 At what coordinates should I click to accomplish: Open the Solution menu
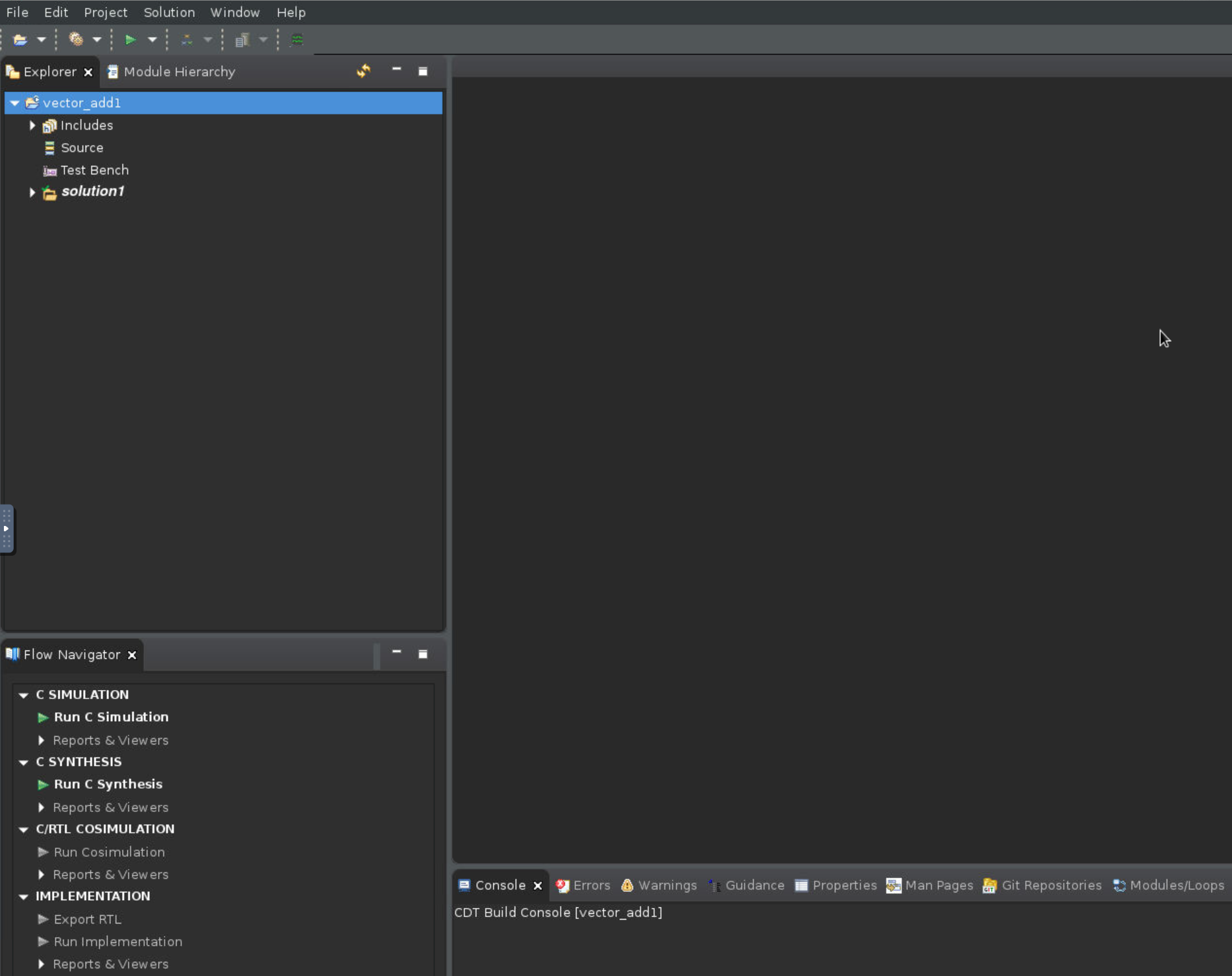(x=169, y=12)
